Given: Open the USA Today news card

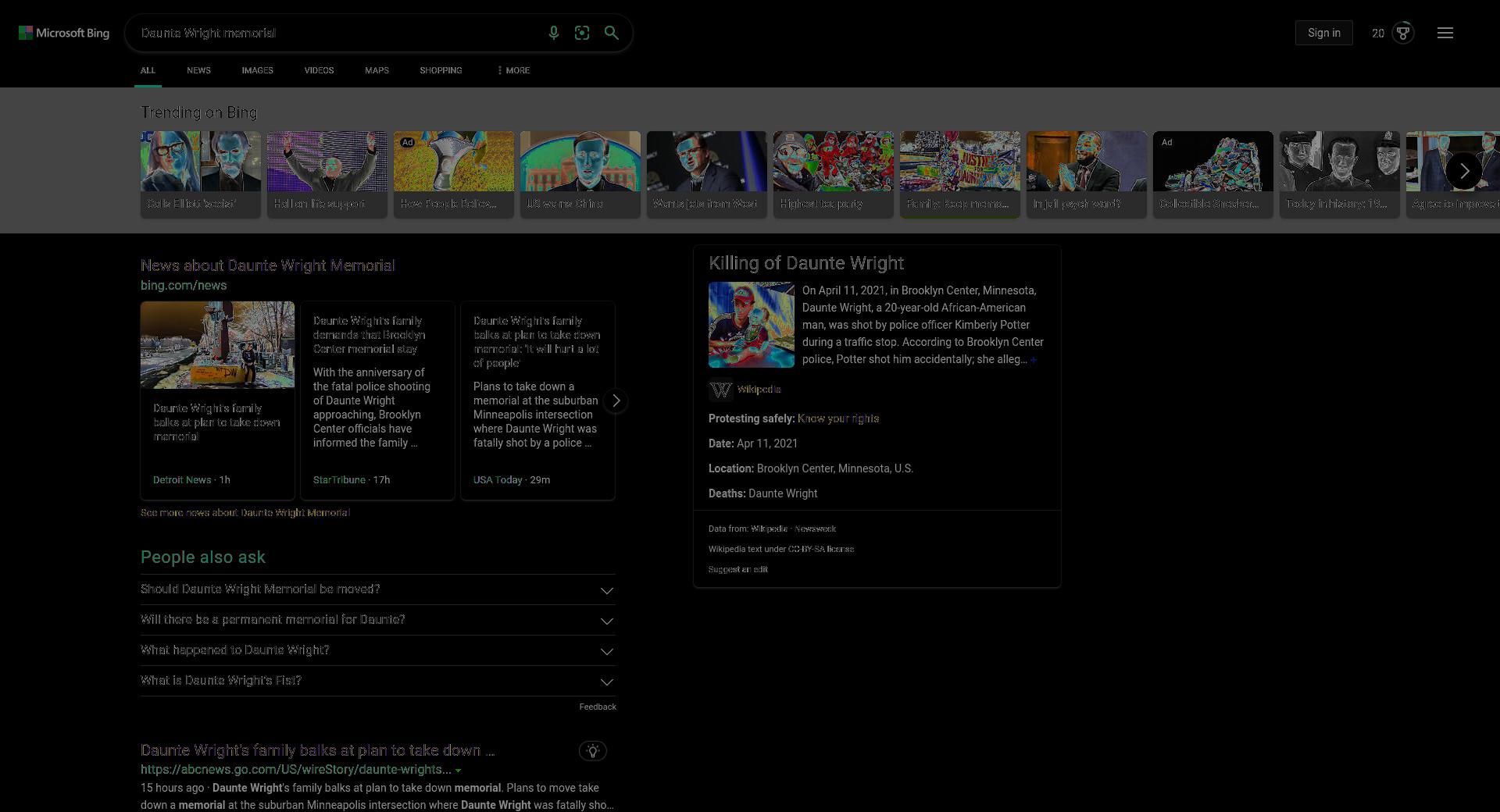Looking at the screenshot, I should tap(537, 401).
